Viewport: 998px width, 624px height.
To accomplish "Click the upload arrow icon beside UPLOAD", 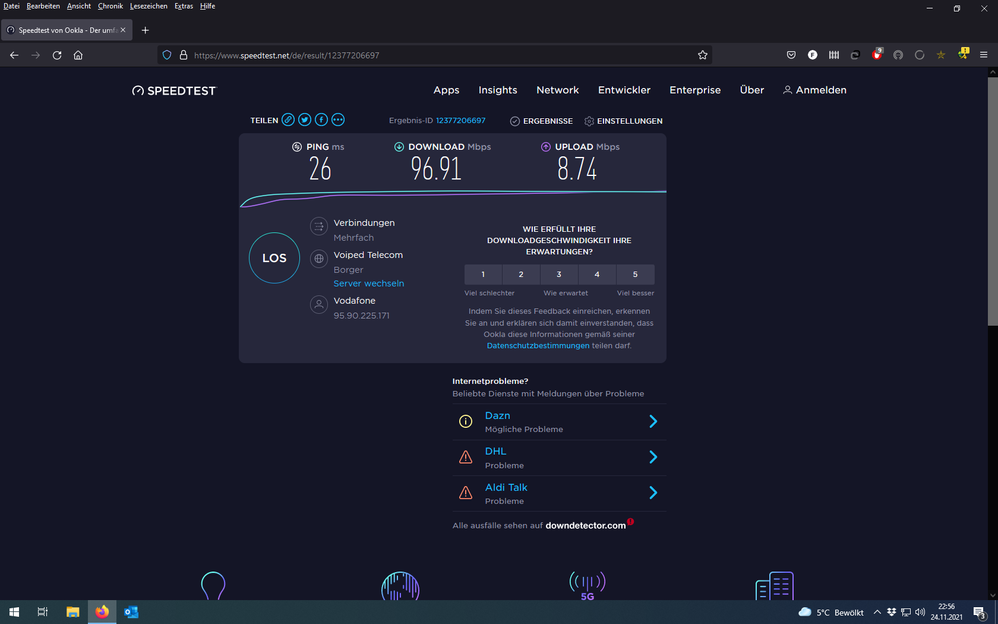I will pos(545,147).
